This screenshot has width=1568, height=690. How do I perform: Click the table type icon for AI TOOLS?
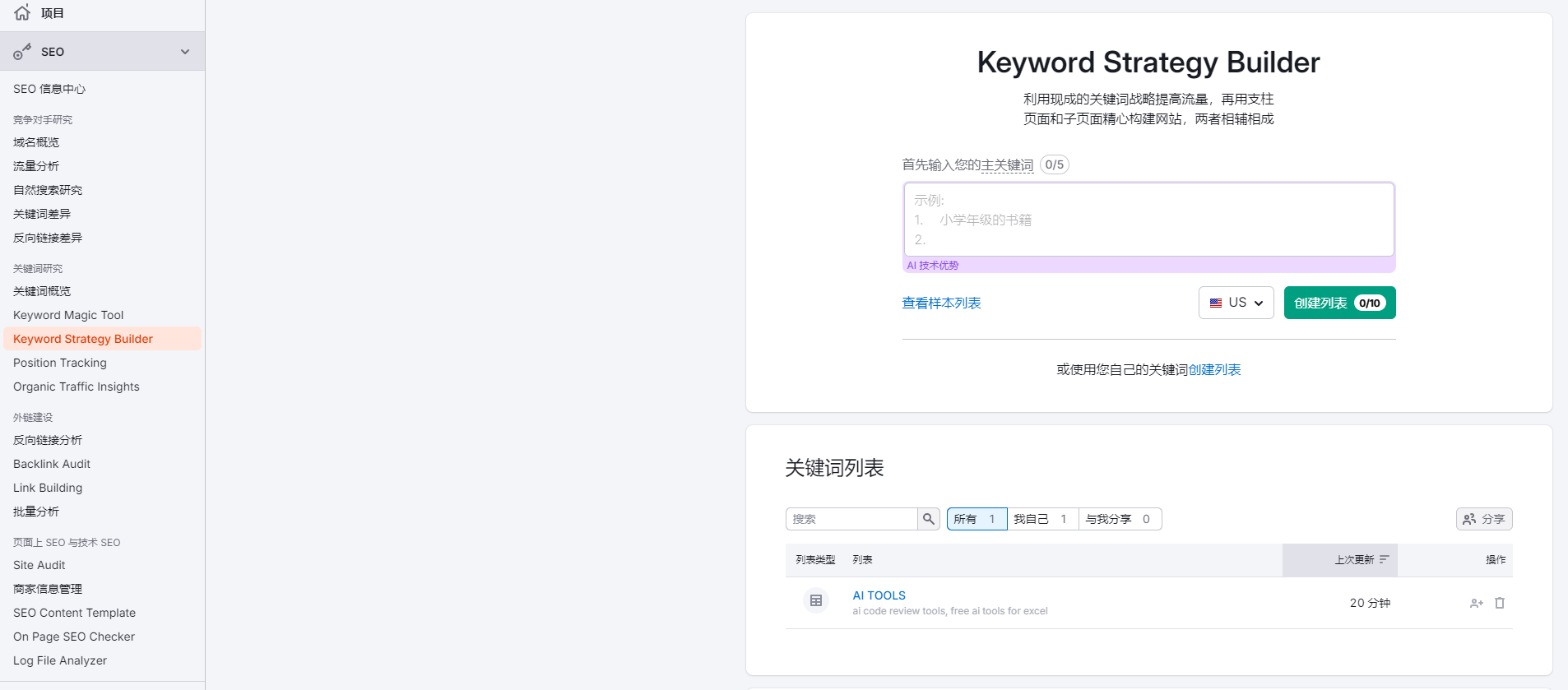816,601
